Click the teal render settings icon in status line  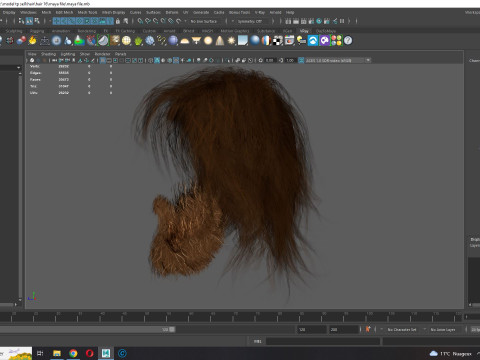[319, 21]
